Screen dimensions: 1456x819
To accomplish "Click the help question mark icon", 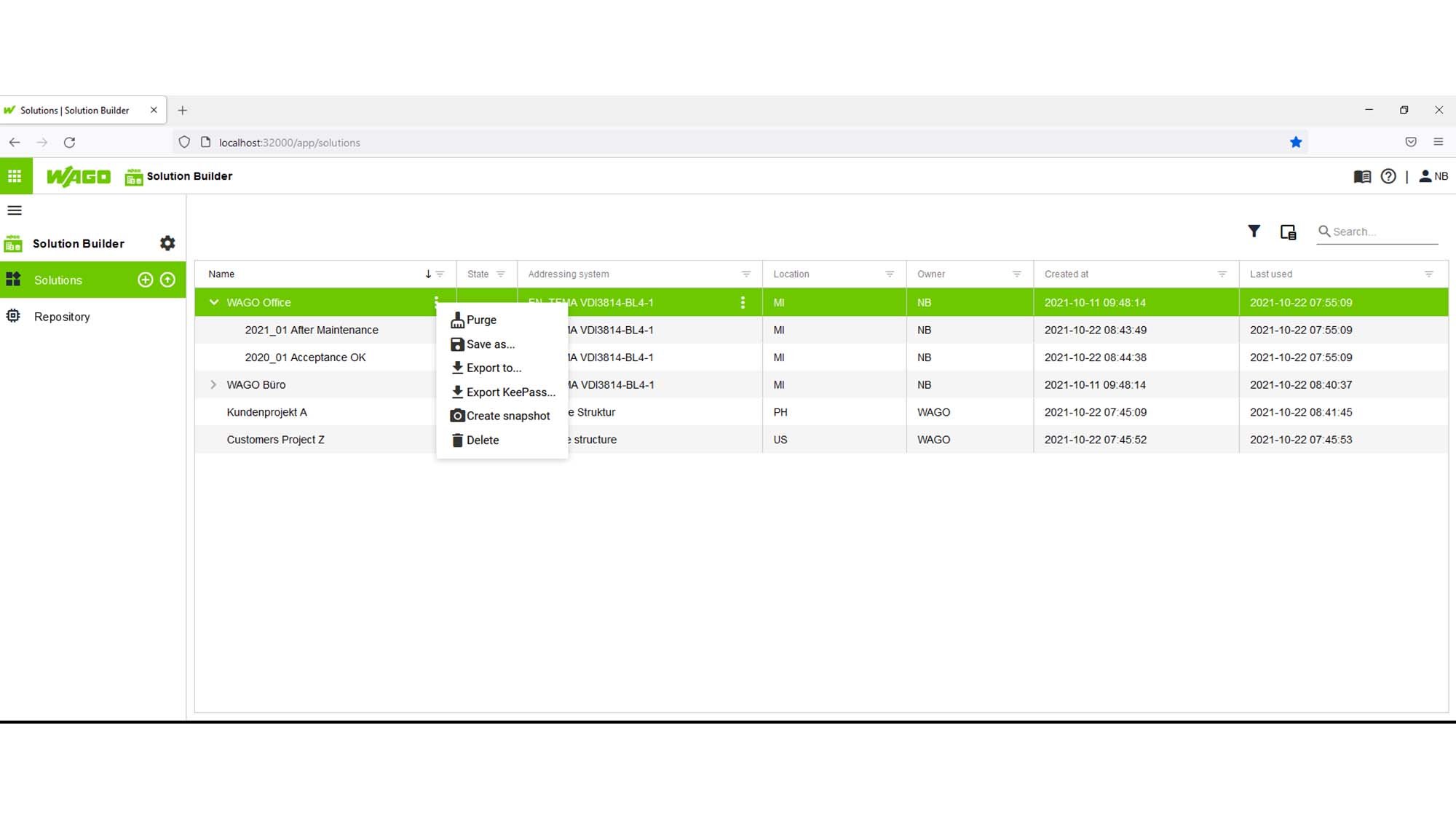I will pyautogui.click(x=1388, y=176).
